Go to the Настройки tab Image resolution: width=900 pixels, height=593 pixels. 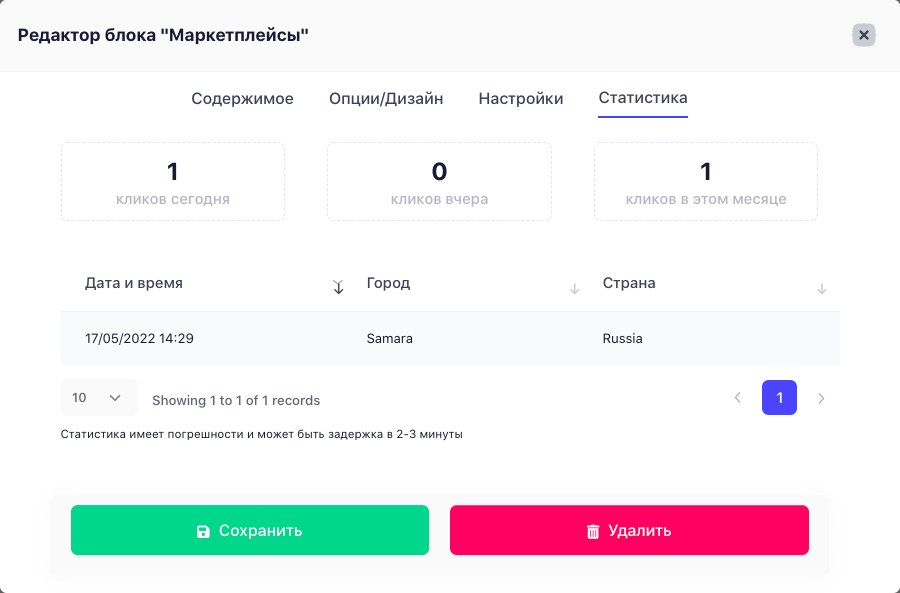click(x=521, y=98)
